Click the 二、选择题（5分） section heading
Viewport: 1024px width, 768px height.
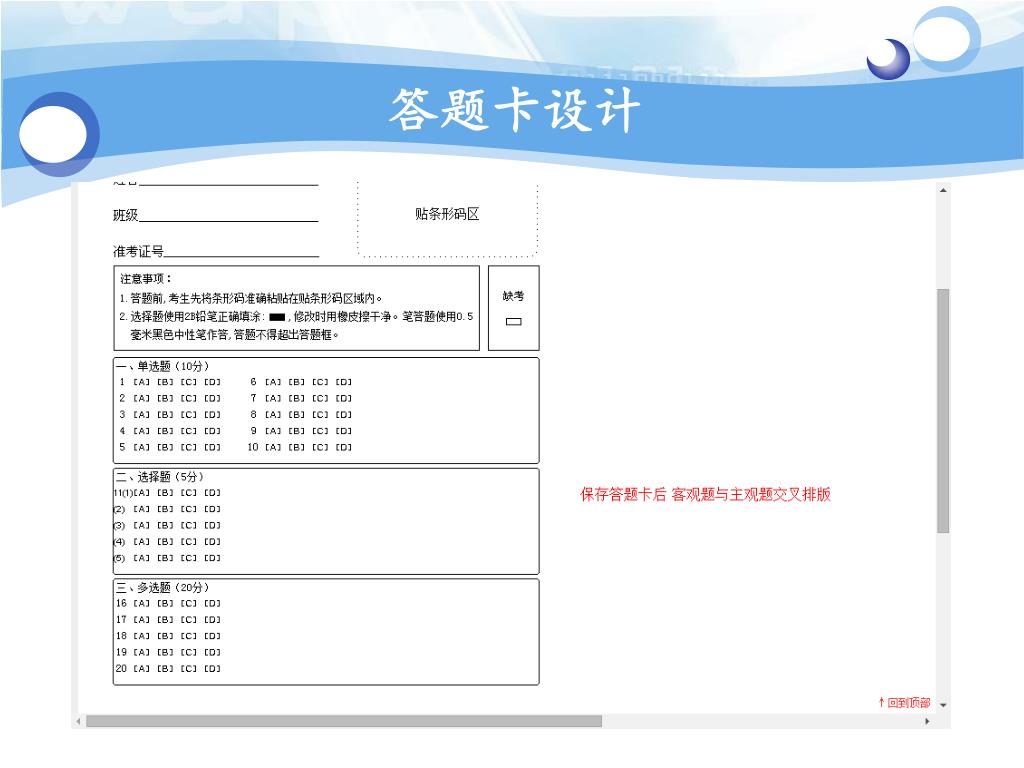[x=160, y=477]
